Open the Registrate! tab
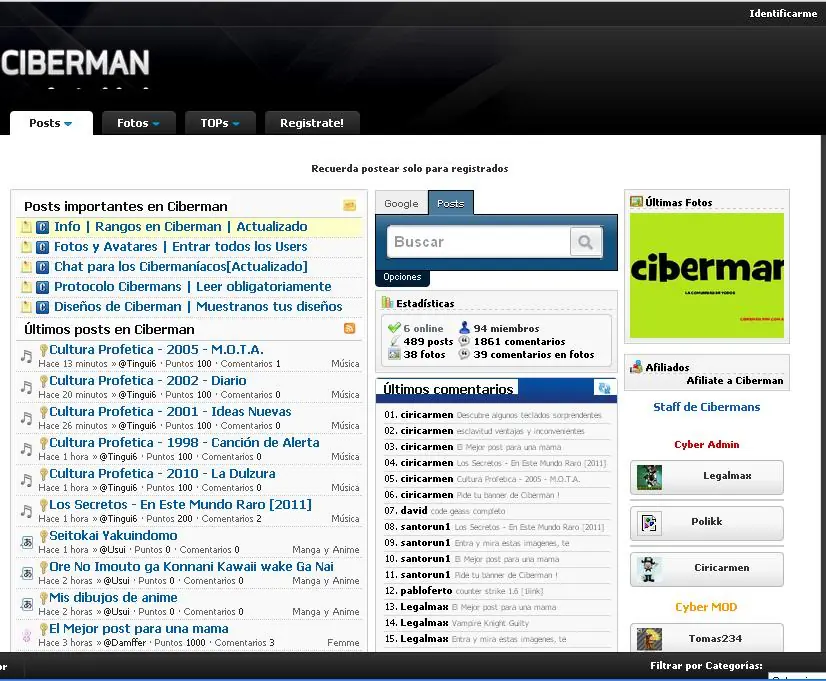The image size is (826, 681). coord(312,123)
